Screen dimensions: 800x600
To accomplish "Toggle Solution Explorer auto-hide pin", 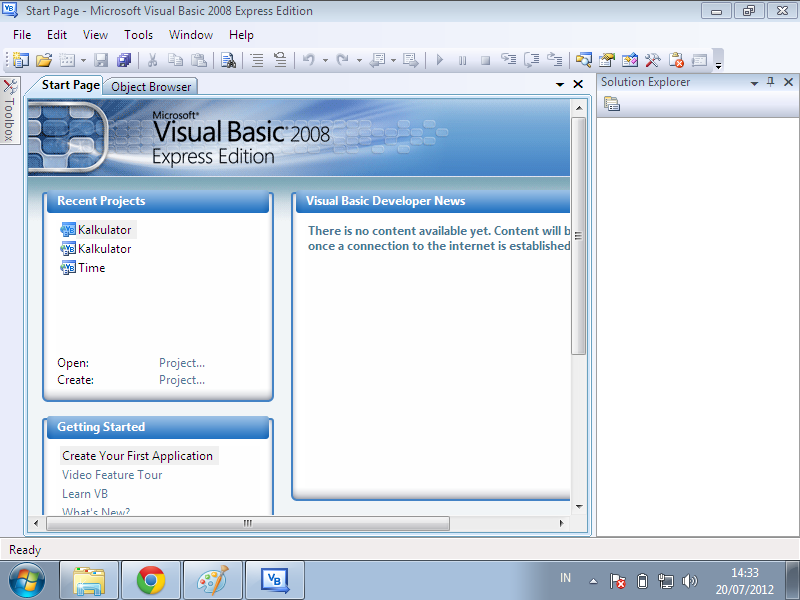I will [x=771, y=82].
